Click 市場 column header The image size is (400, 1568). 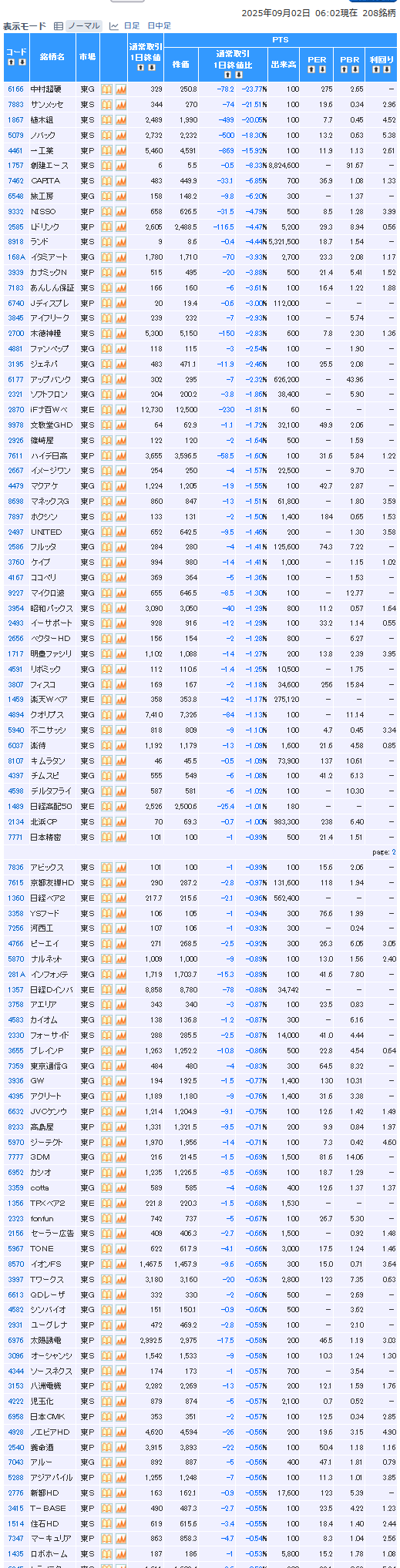point(88,57)
